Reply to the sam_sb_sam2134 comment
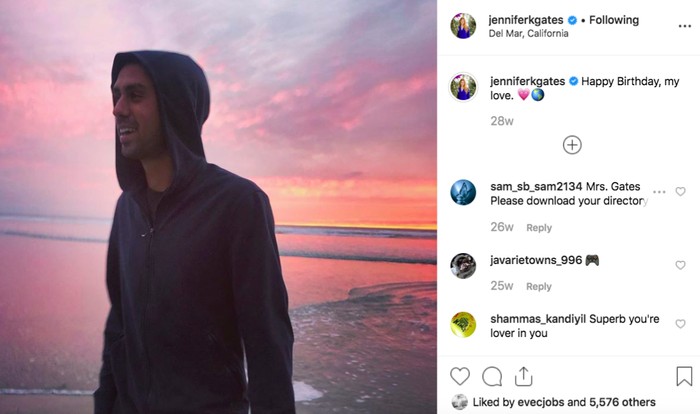Viewport: 700px width, 414px height. coord(539,228)
